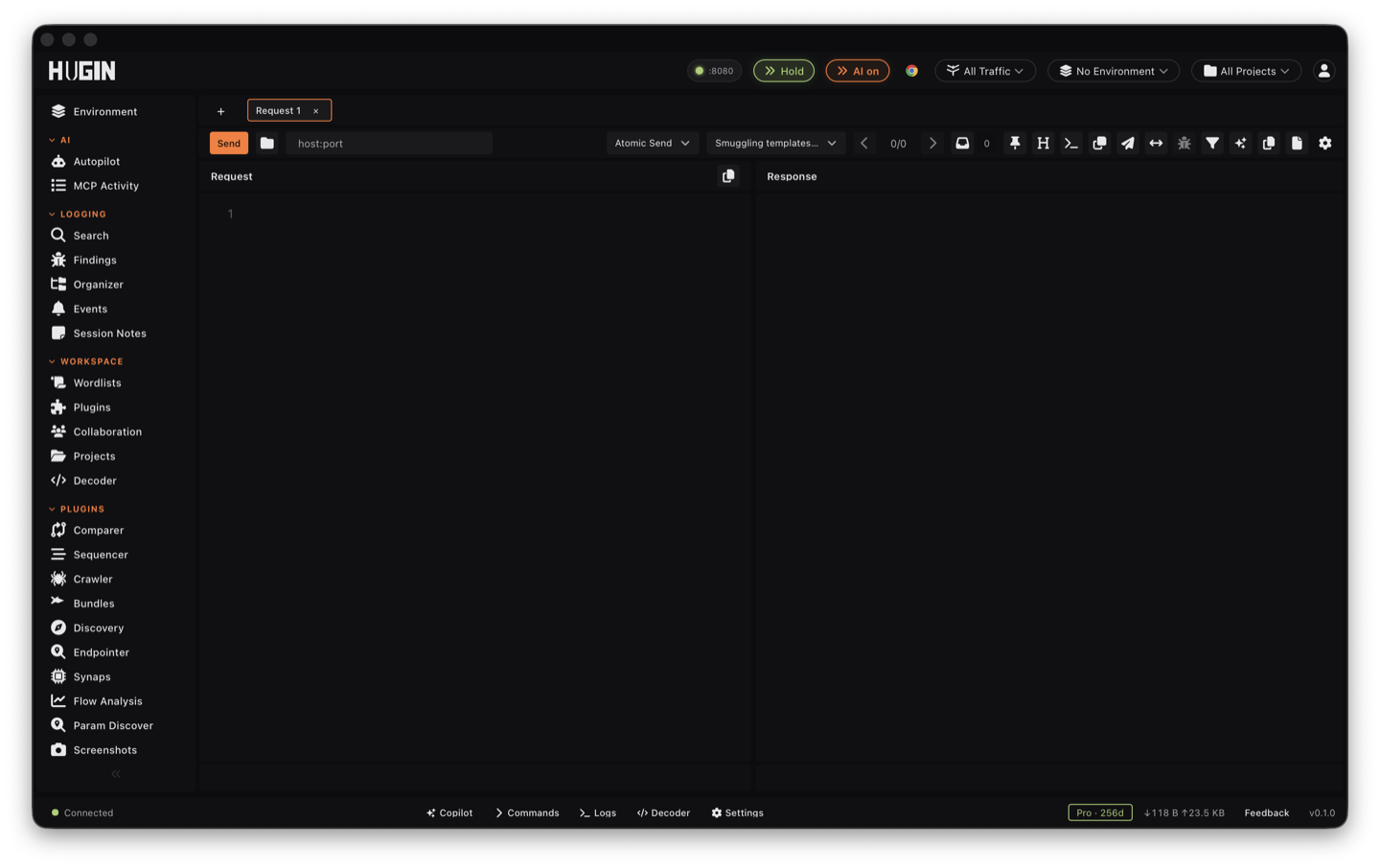Click the HUGIN logo
Image resolution: width=1380 pixels, height=868 pixels.
pos(82,70)
